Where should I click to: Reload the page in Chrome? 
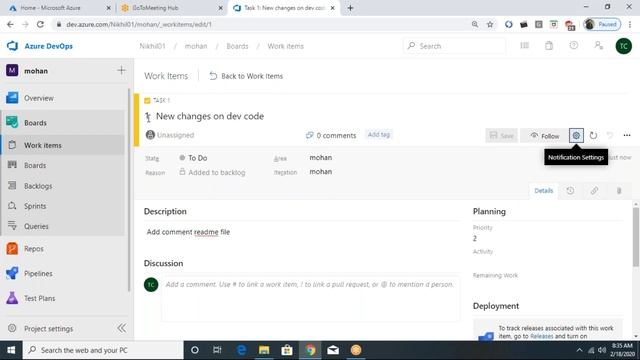pyautogui.click(x=40, y=24)
